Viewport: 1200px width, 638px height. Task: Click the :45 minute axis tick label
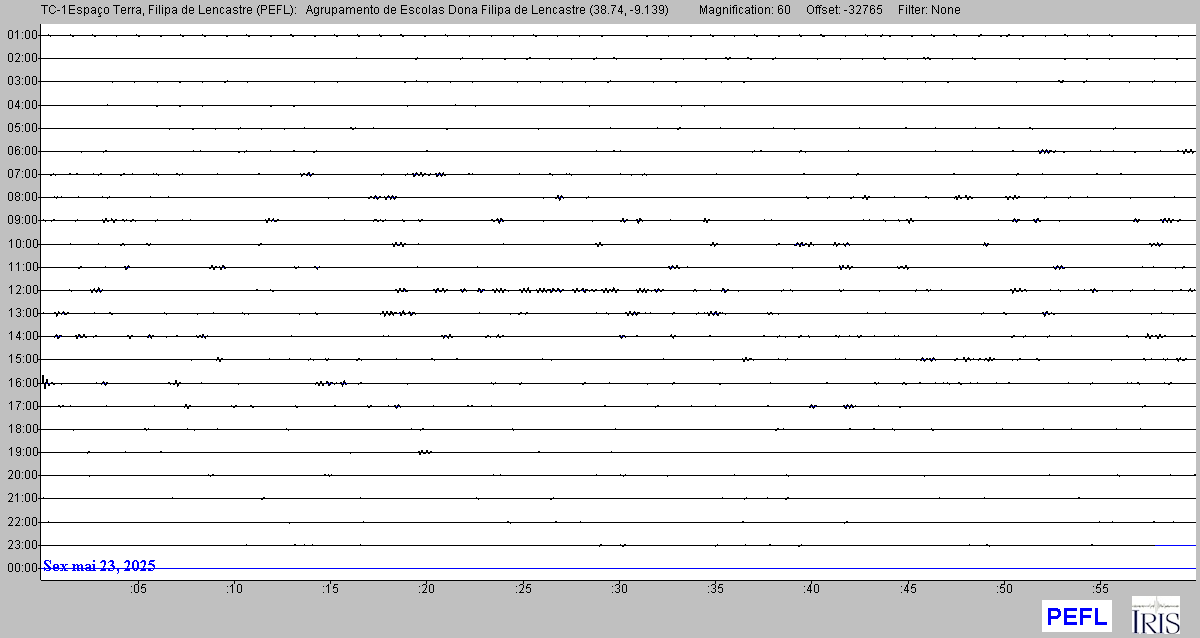coord(908,589)
